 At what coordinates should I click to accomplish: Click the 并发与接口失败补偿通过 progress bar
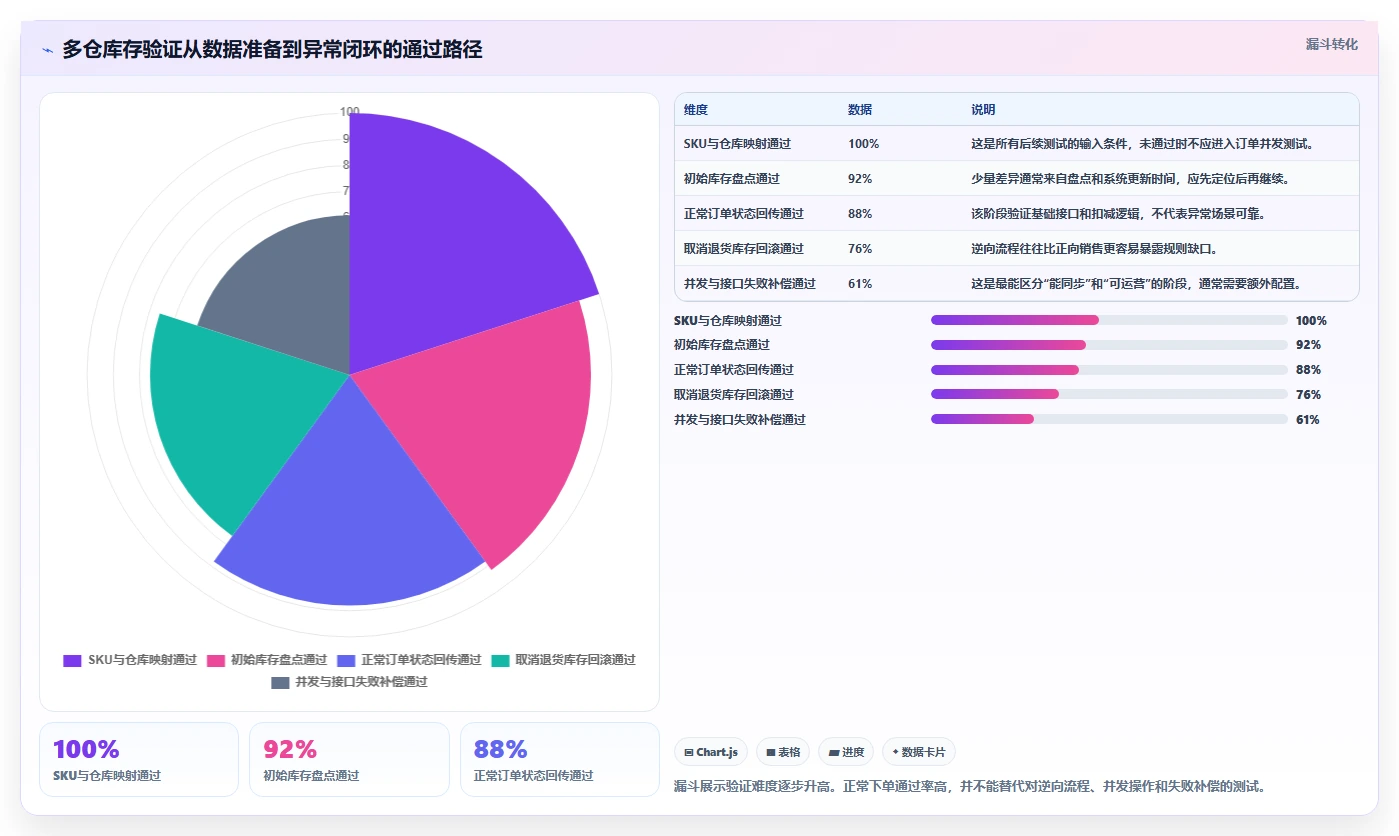pos(1109,419)
